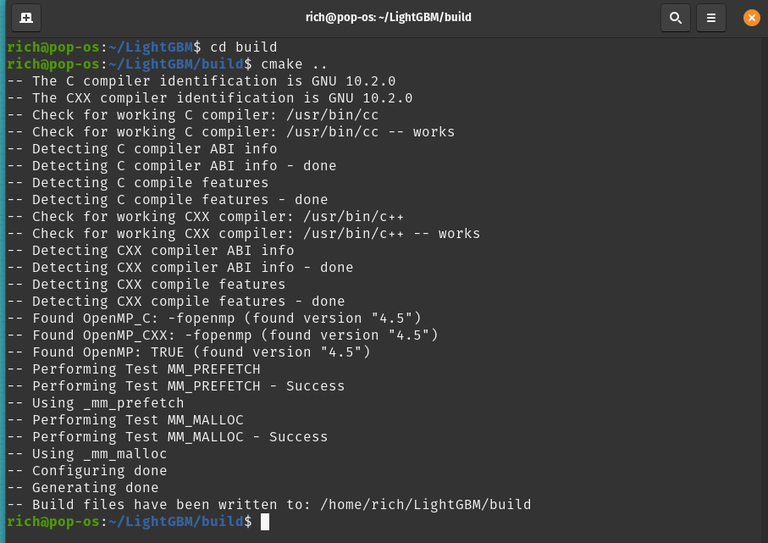Click the "cd build" command text

(x=243, y=47)
